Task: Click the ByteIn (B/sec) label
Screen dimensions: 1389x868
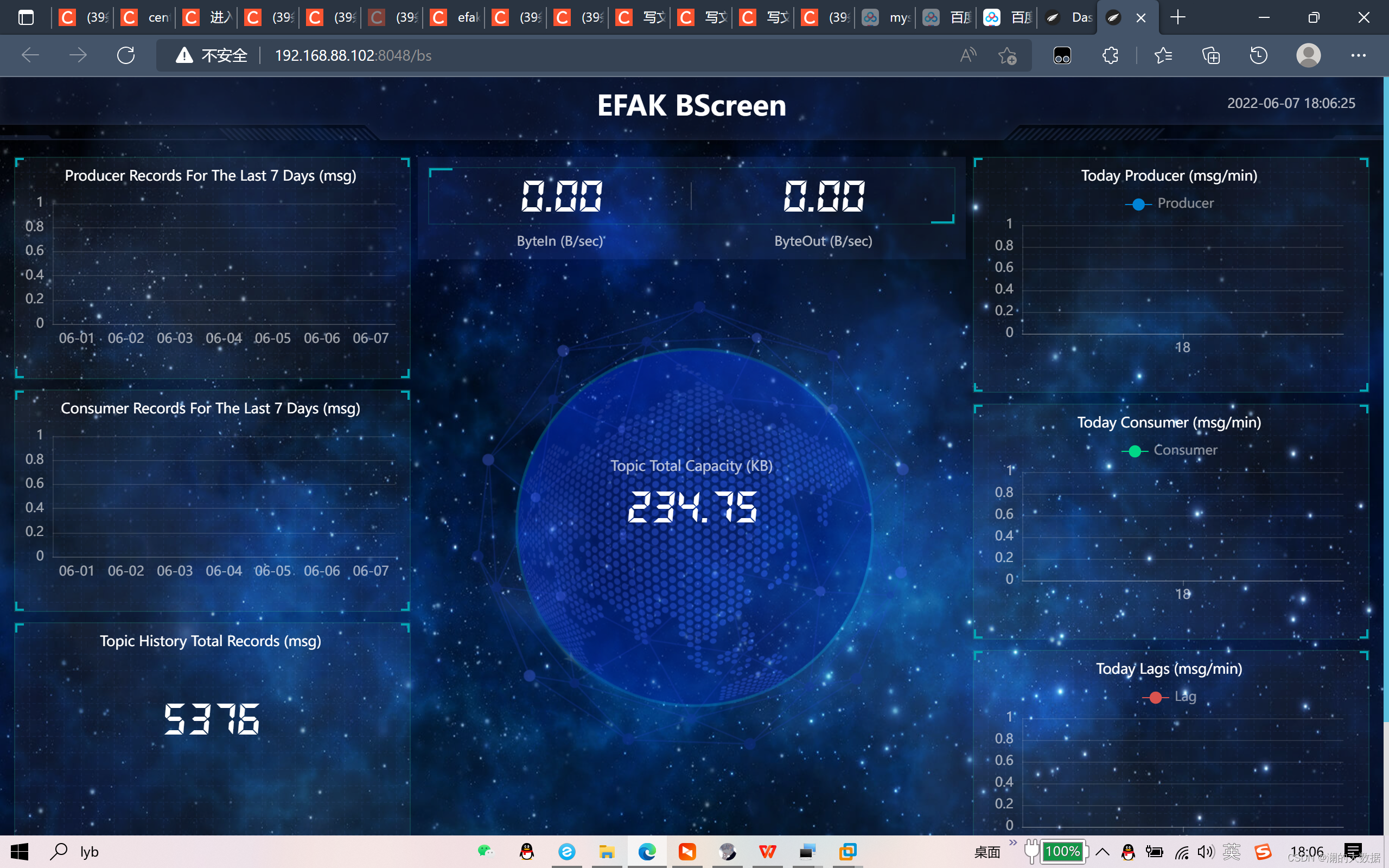Action: [x=559, y=241]
